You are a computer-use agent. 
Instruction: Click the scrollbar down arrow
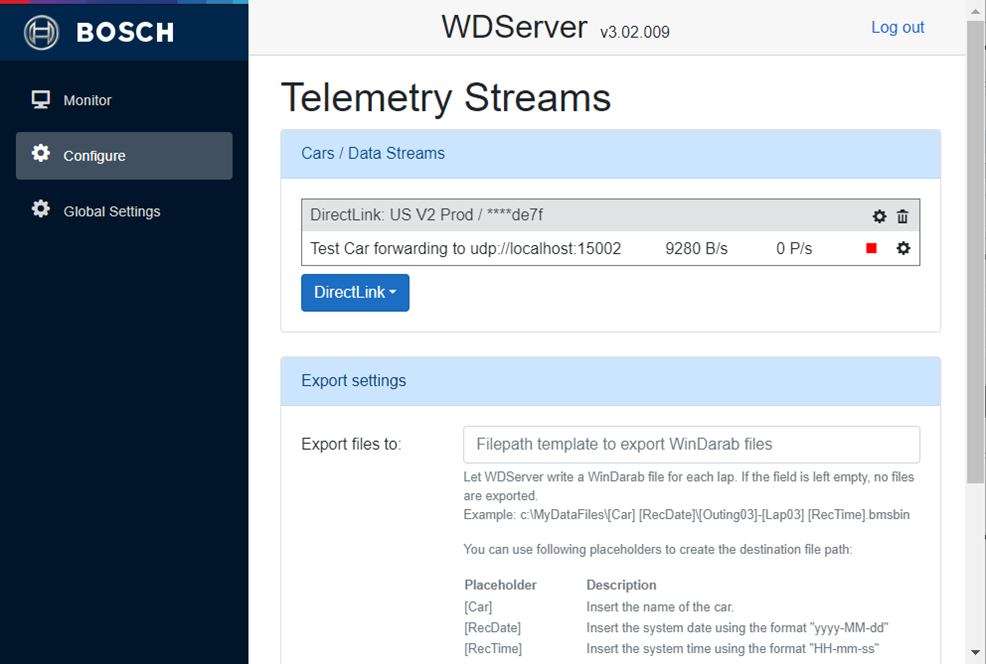point(975,653)
